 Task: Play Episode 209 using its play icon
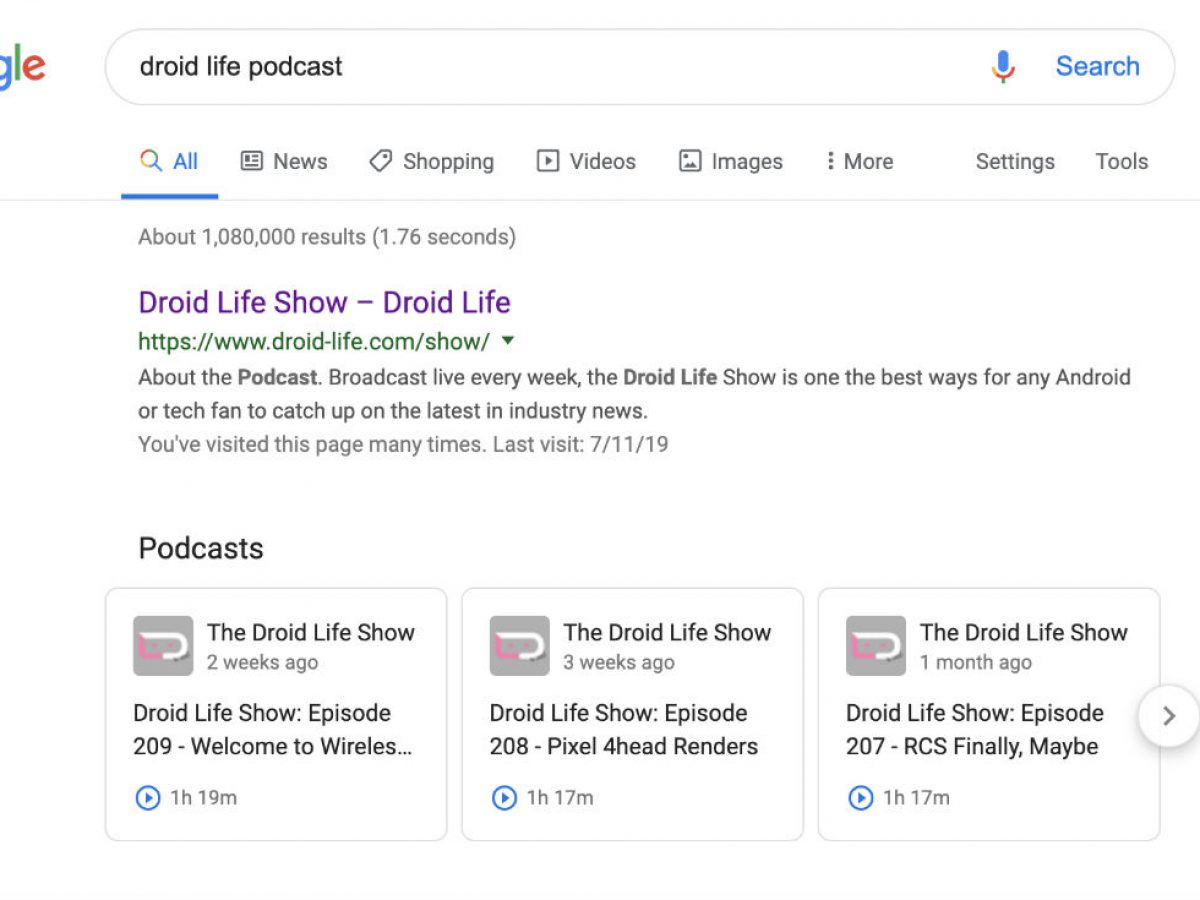pos(147,798)
